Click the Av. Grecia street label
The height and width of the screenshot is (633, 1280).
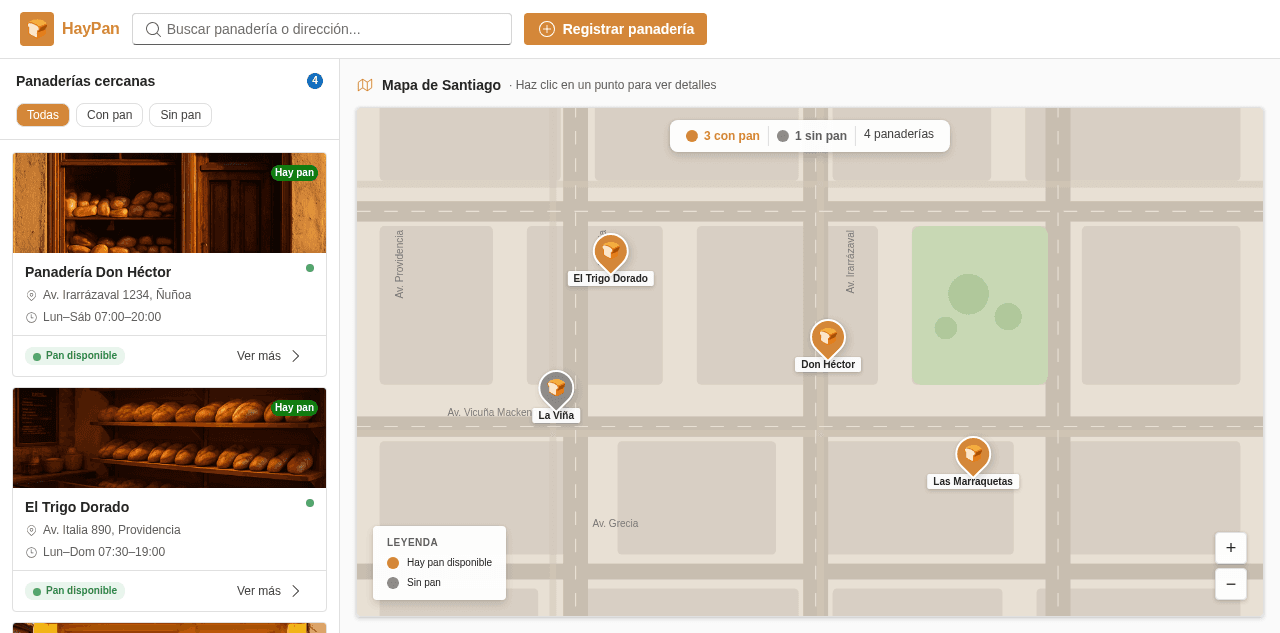[x=615, y=523]
